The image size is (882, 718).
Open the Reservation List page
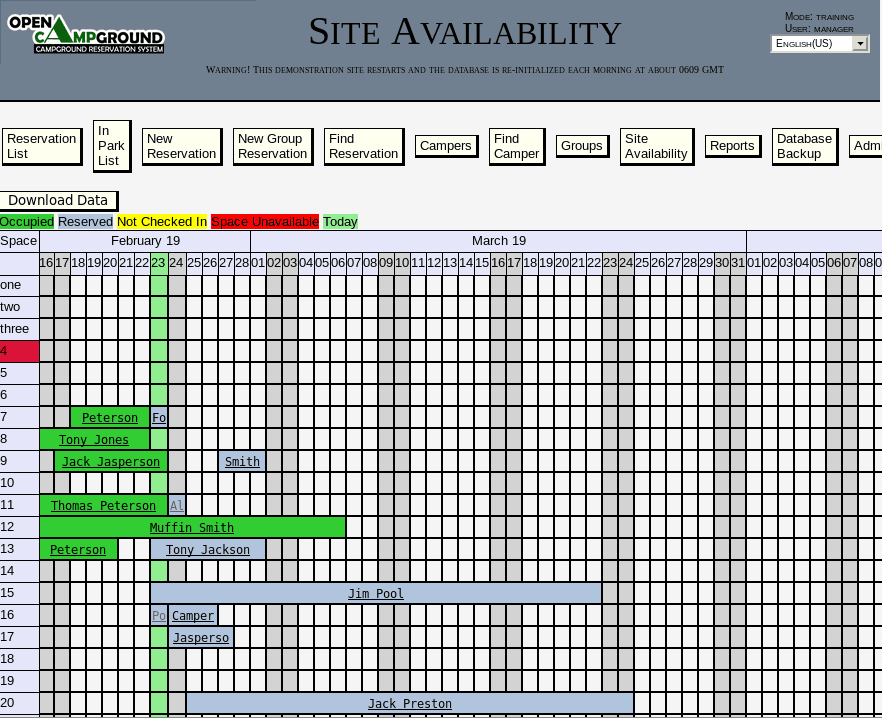42,146
